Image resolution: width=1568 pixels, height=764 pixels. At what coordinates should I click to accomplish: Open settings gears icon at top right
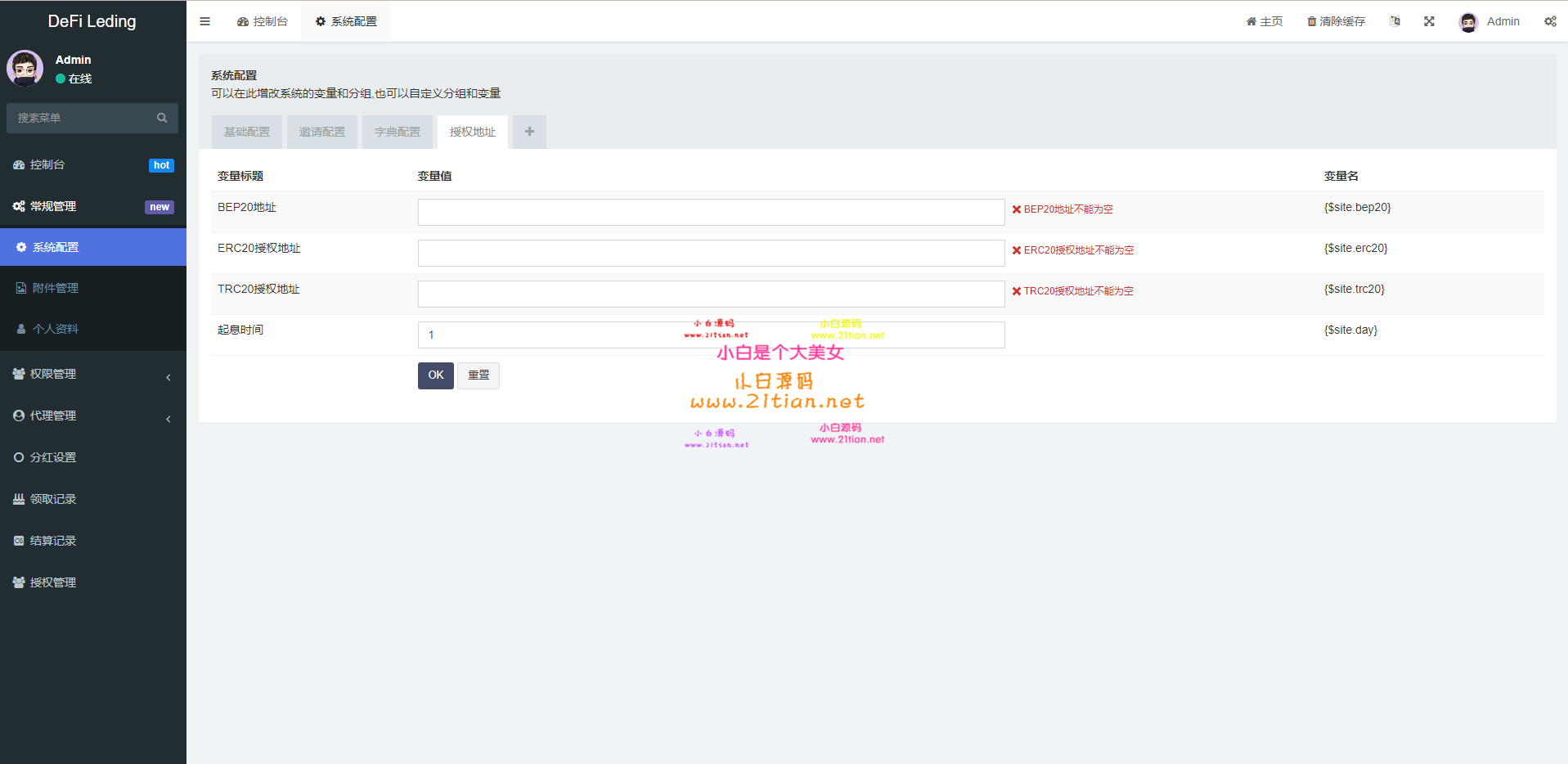pos(1550,21)
